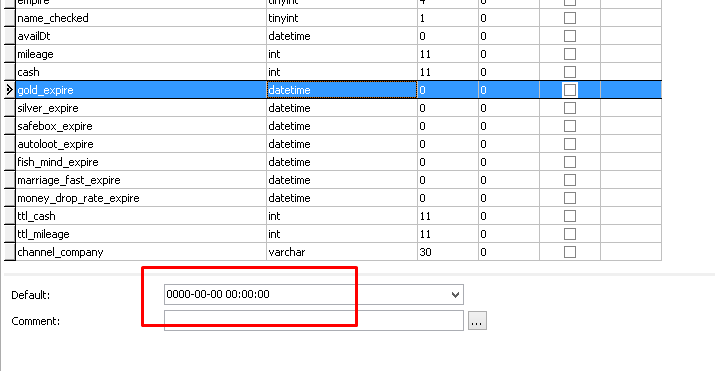The height and width of the screenshot is (371, 715).
Task: Select the fish_mind_expire field name
Action: 58,162
